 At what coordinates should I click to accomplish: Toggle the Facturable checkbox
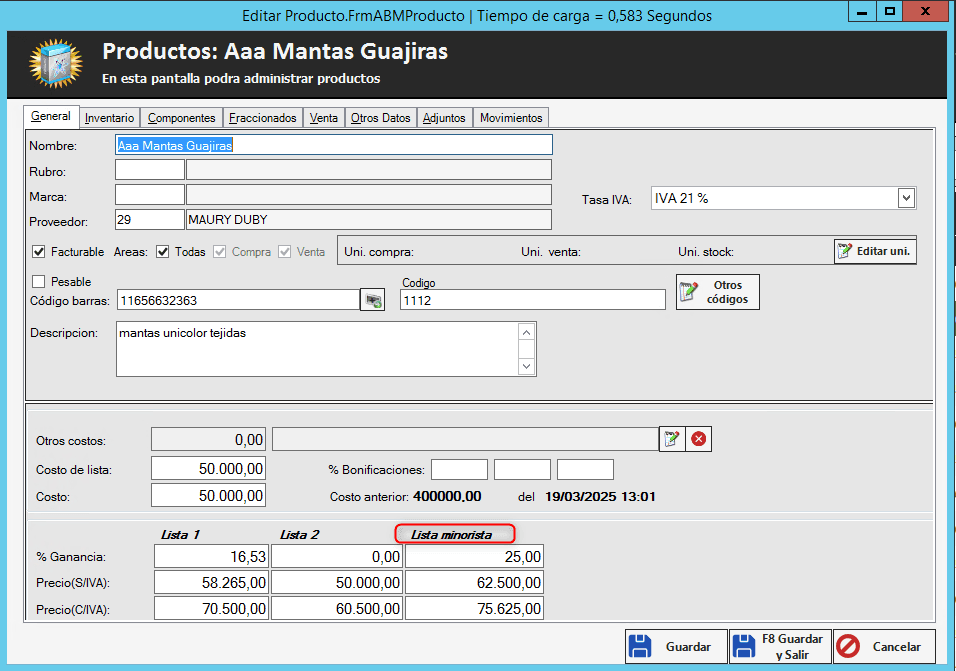[39, 252]
